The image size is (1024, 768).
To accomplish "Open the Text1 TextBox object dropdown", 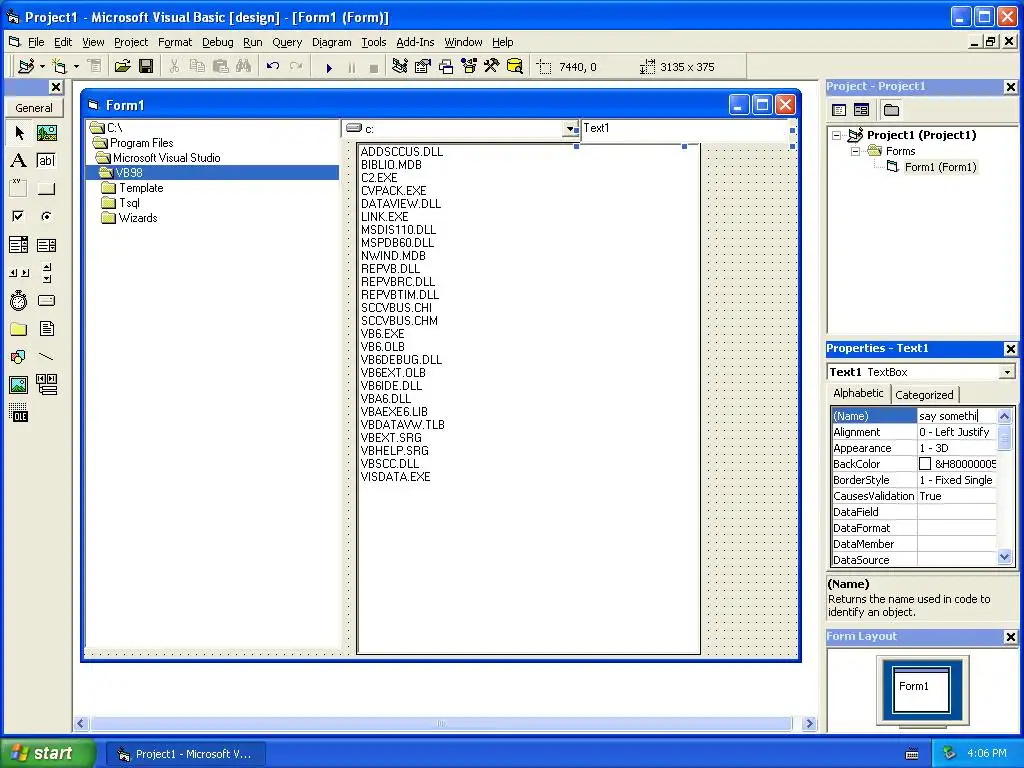I will [x=1008, y=372].
